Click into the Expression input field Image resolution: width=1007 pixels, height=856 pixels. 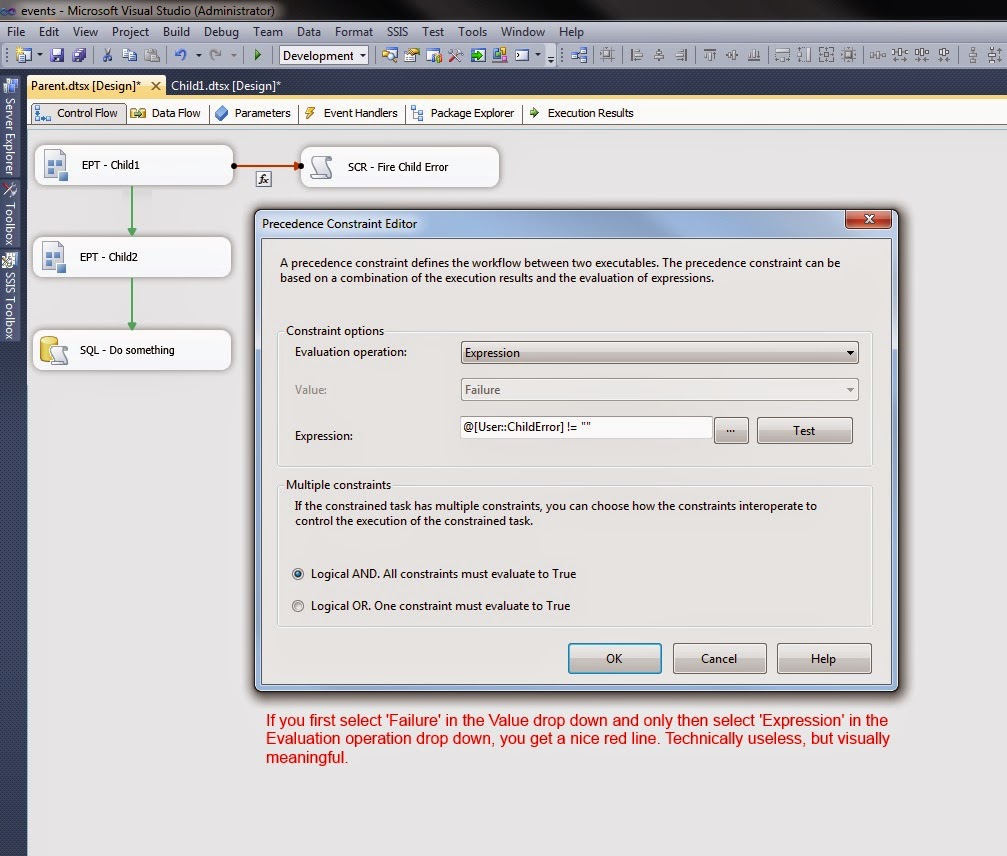586,427
